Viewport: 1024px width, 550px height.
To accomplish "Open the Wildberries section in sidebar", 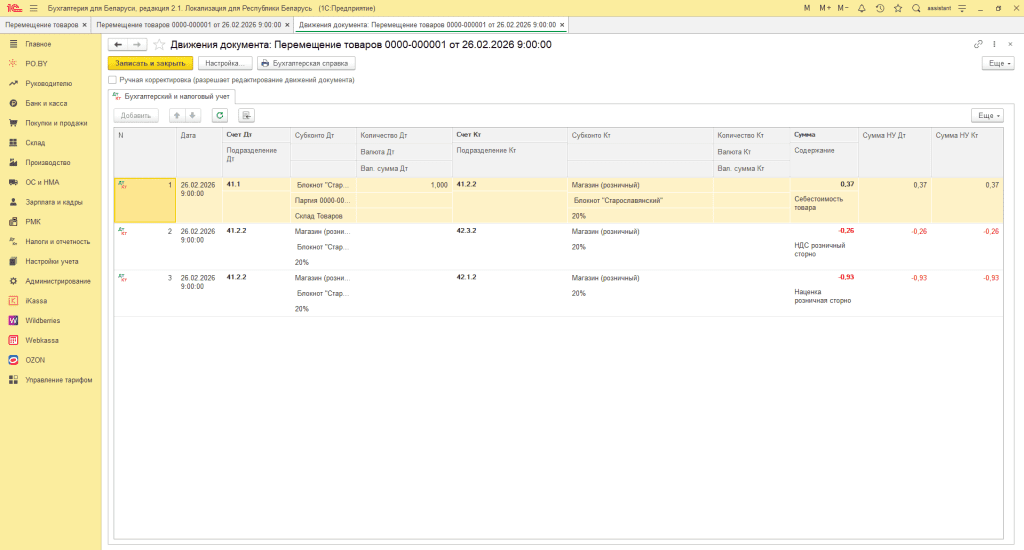I will click(45, 320).
